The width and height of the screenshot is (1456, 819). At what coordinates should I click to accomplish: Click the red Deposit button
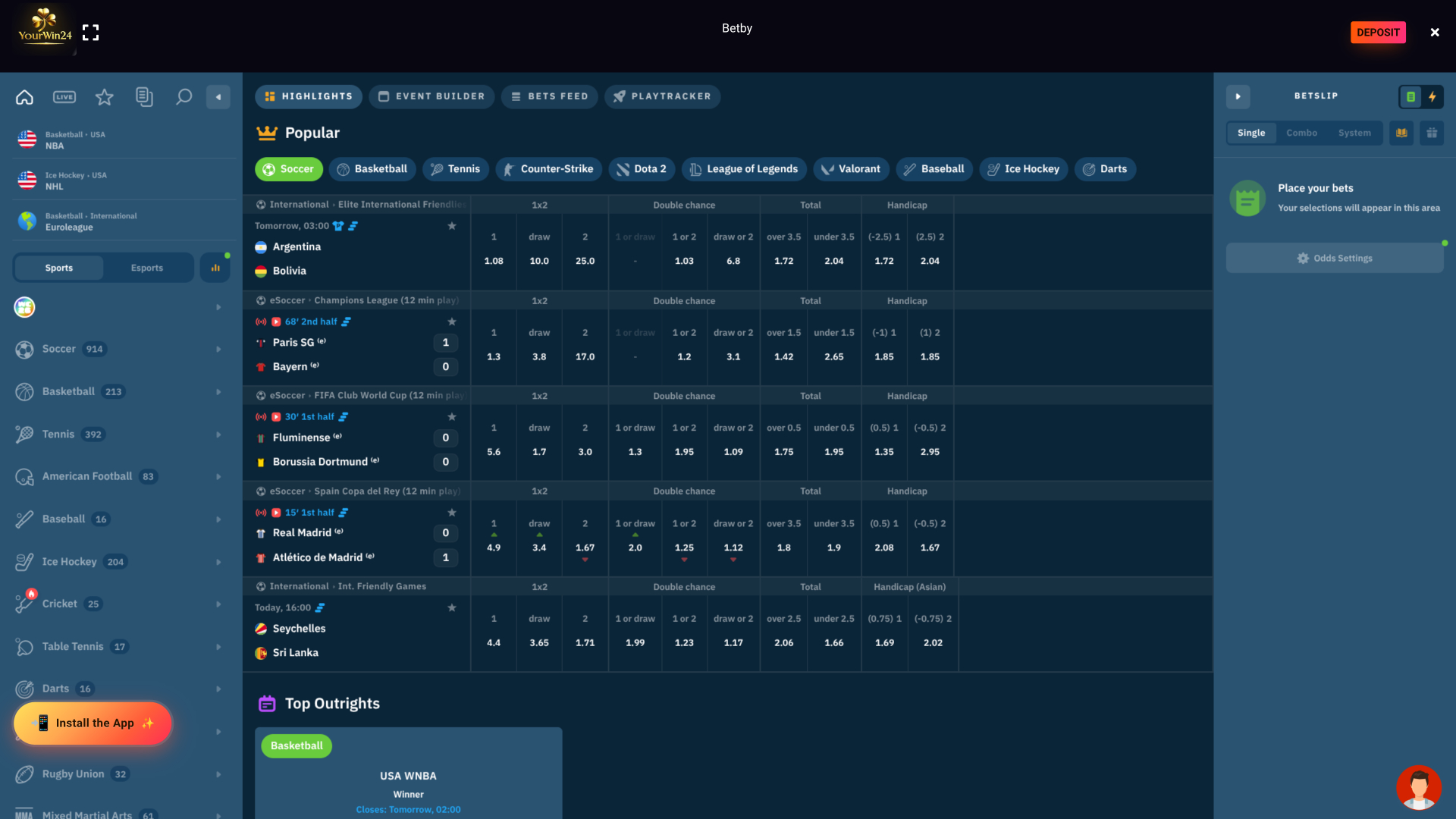click(1378, 33)
